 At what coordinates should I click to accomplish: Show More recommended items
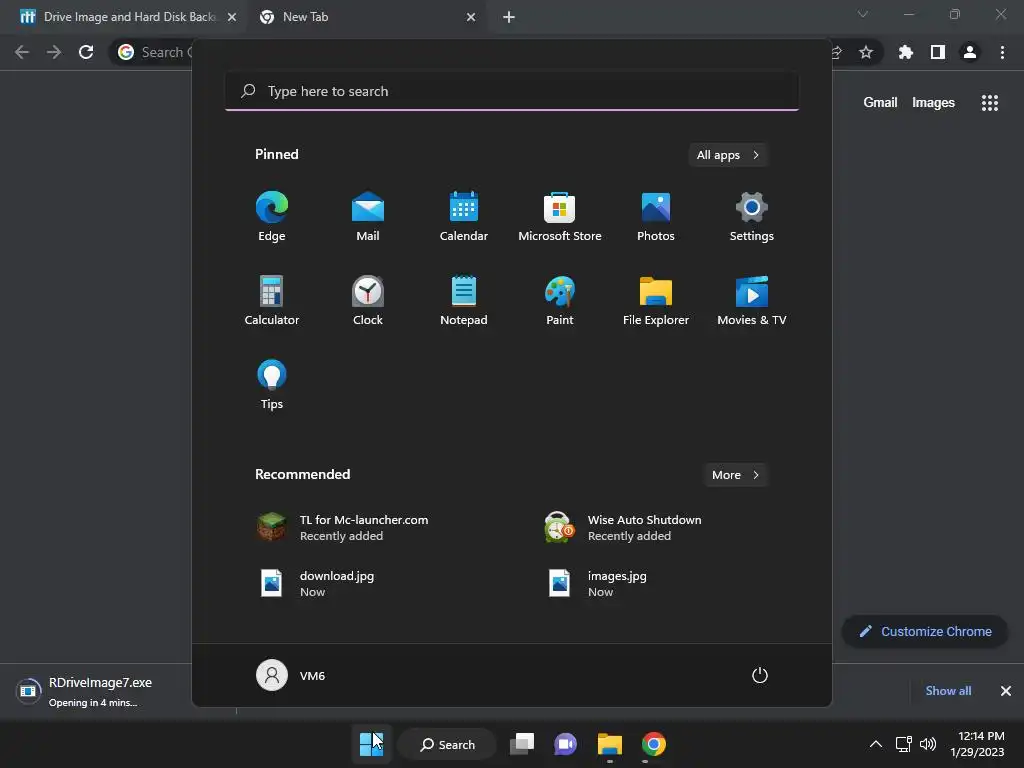click(x=736, y=475)
